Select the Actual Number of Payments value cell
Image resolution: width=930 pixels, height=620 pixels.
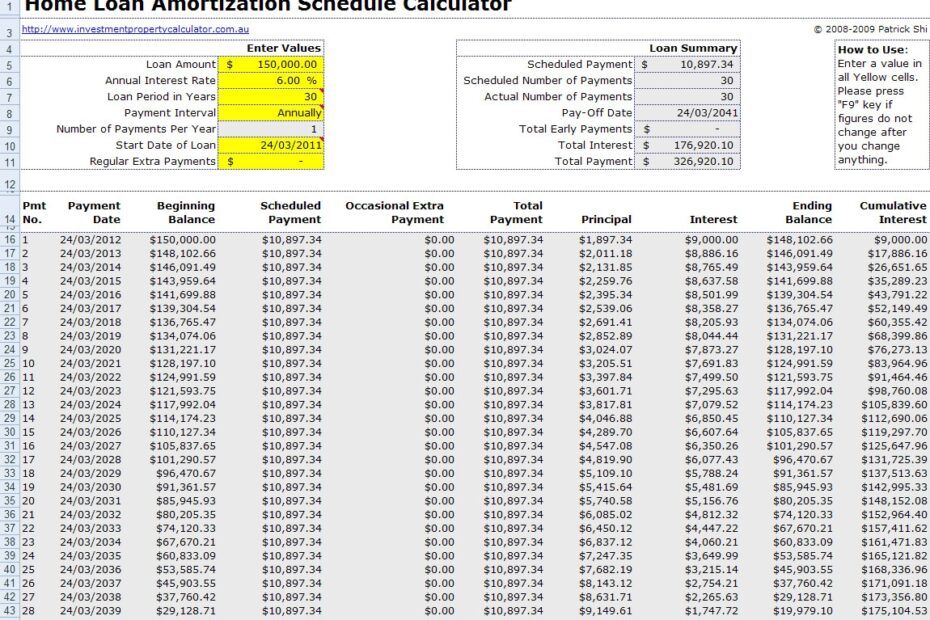click(687, 96)
